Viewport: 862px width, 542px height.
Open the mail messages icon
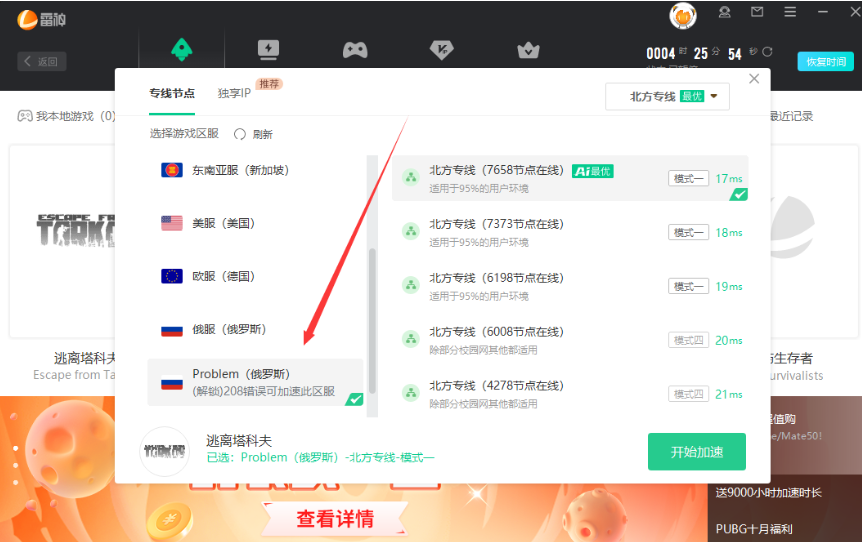(x=757, y=12)
